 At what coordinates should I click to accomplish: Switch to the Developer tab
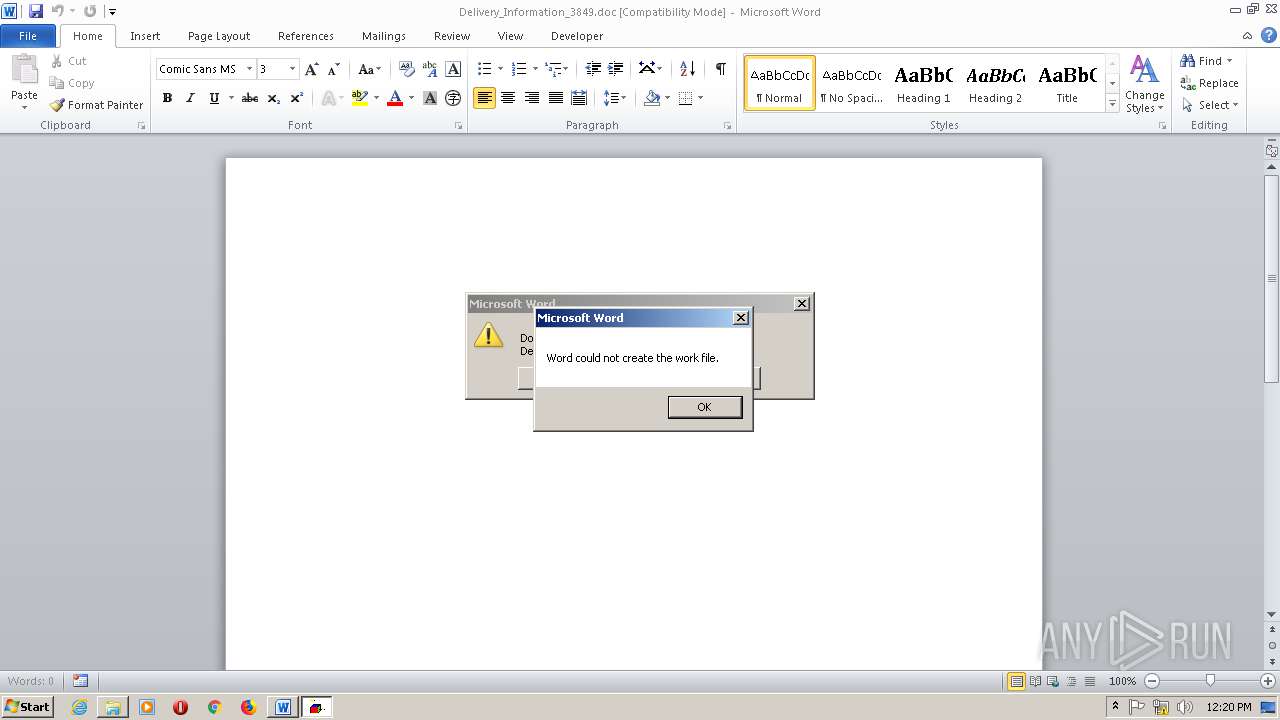pyautogui.click(x=577, y=36)
